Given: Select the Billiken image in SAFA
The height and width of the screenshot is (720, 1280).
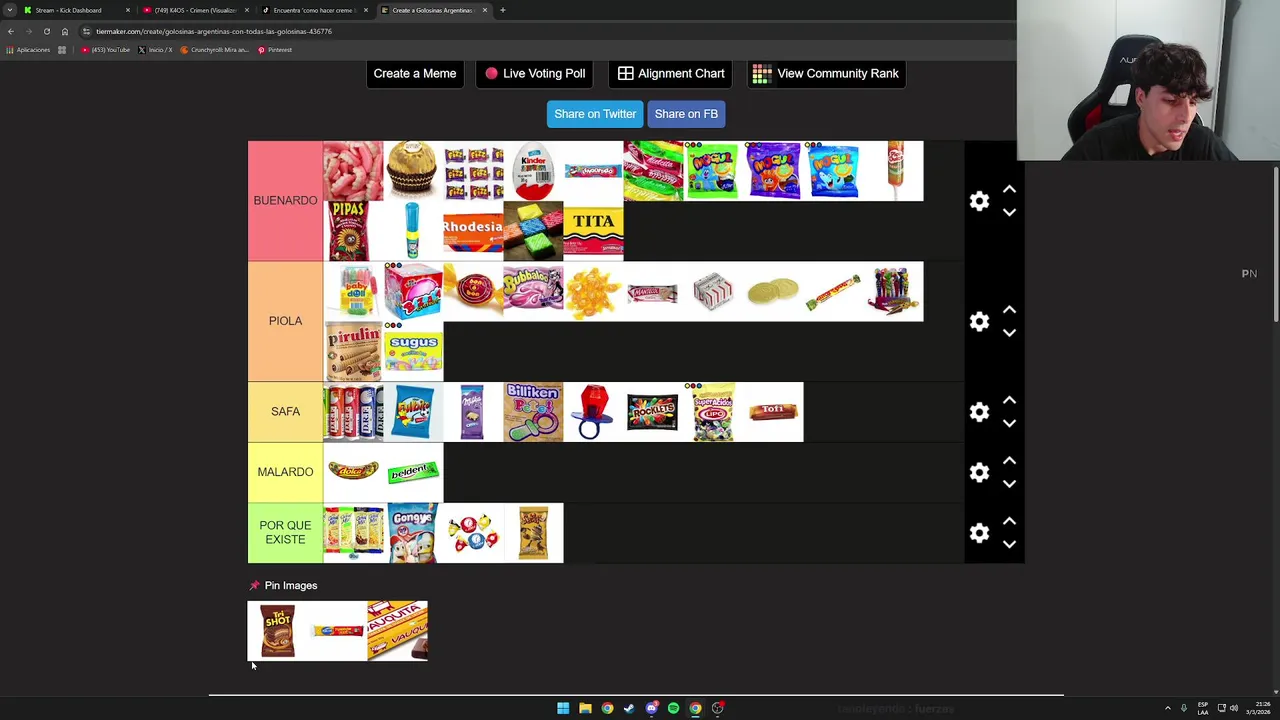Looking at the screenshot, I should 533,412.
